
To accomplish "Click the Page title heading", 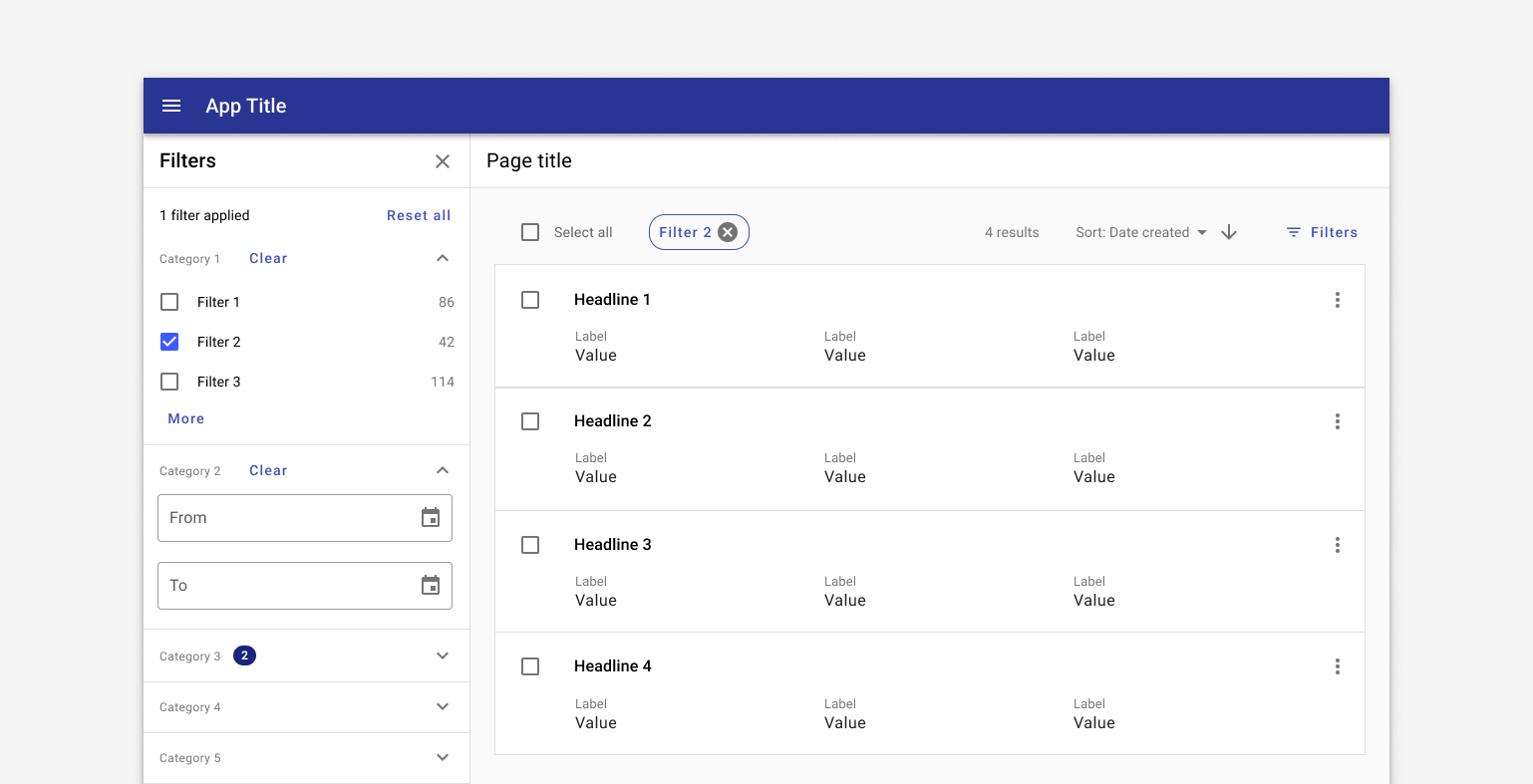I will coord(529,160).
